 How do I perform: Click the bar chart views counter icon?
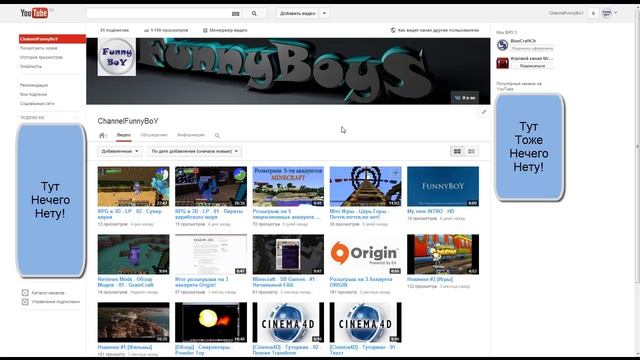(146, 30)
